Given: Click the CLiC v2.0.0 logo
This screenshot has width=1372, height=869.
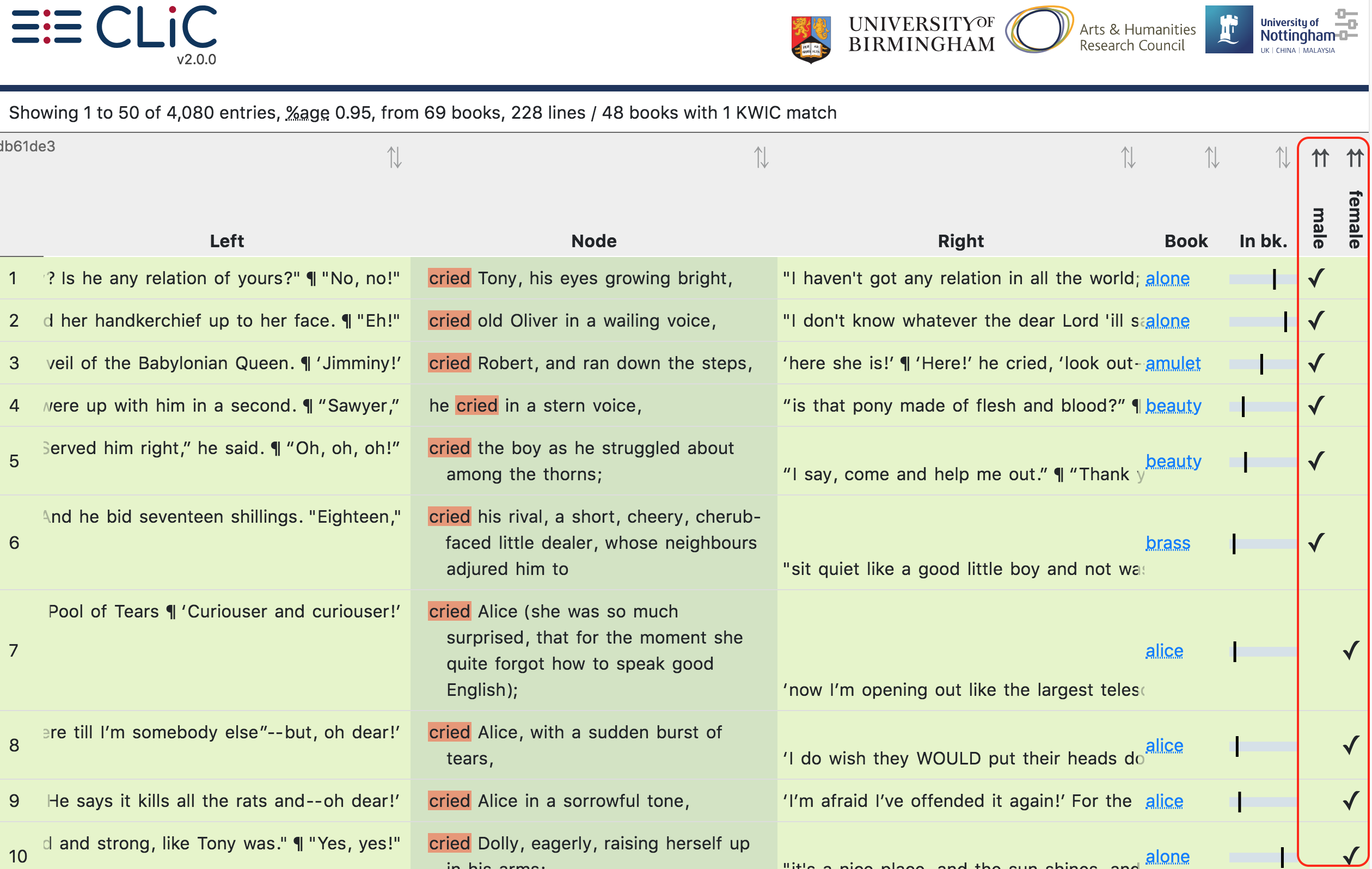Looking at the screenshot, I should [x=157, y=34].
